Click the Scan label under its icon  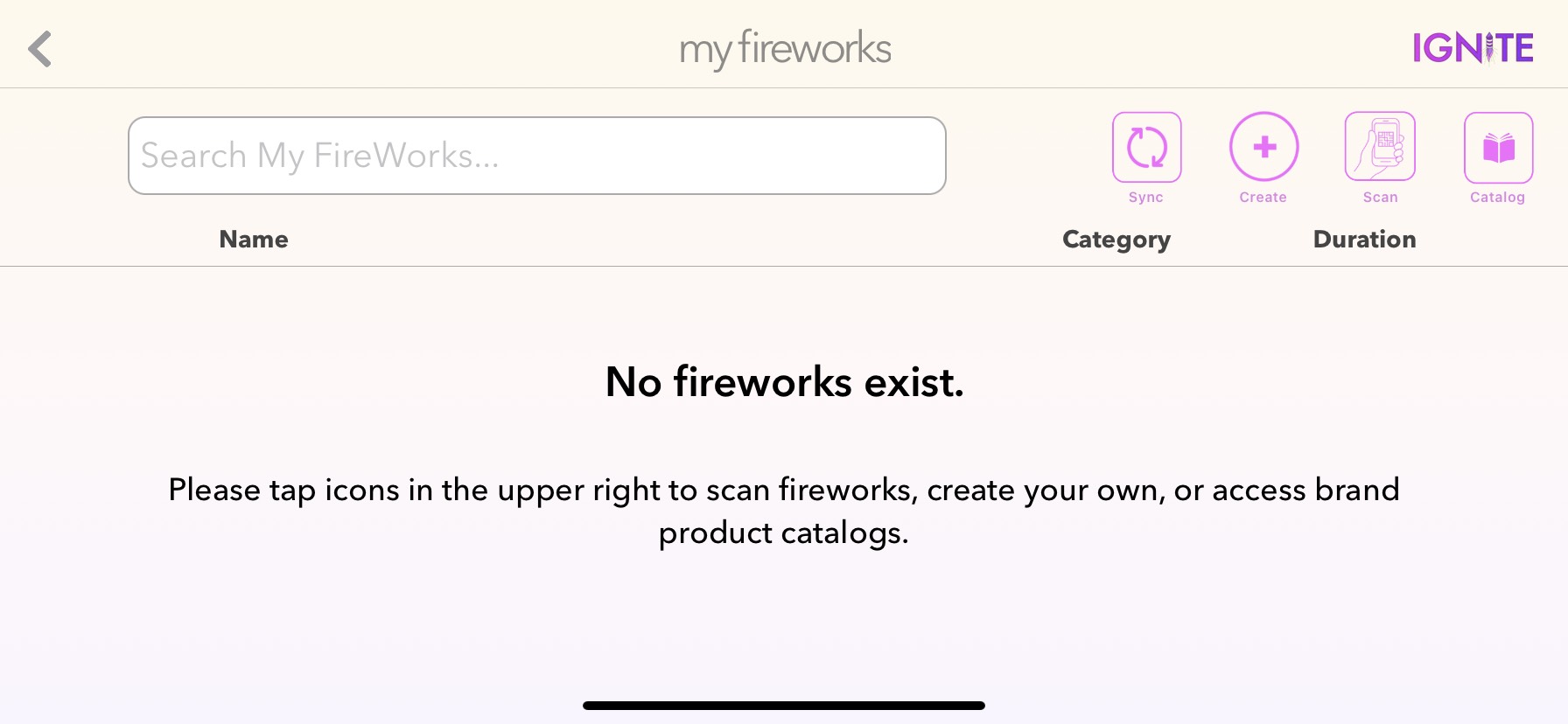pyautogui.click(x=1380, y=197)
